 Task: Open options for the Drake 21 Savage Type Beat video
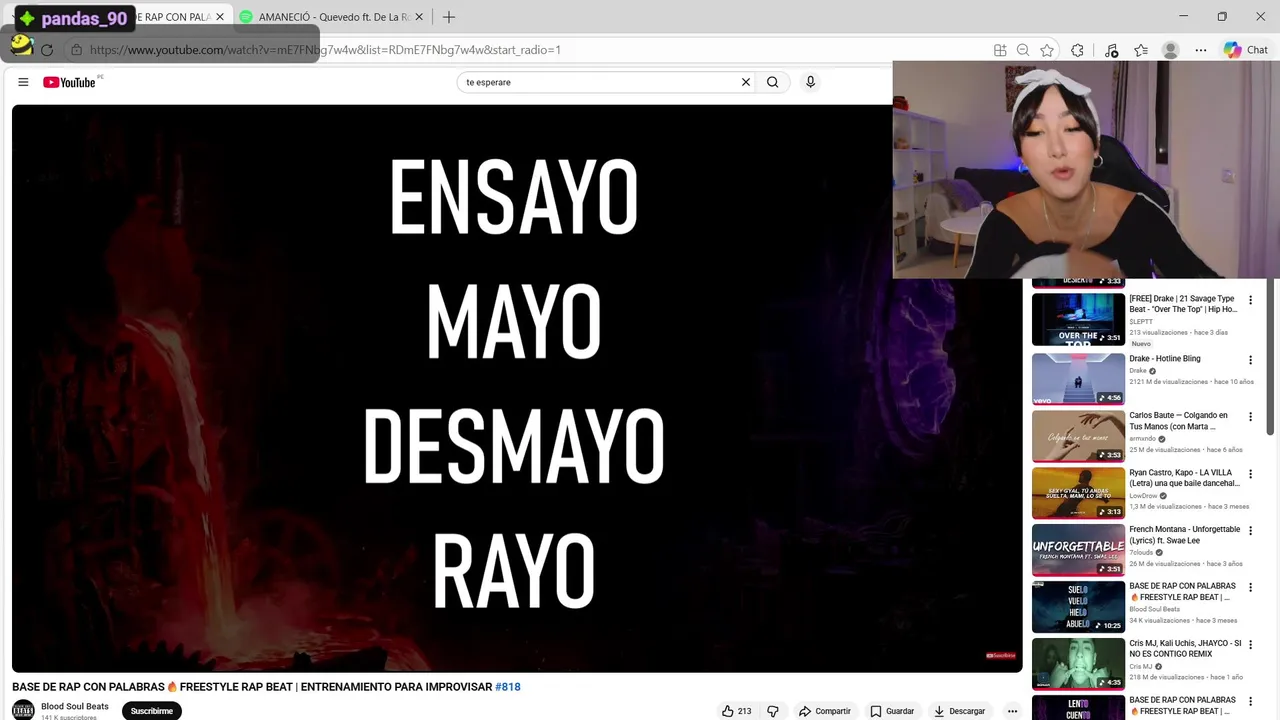pos(1250,300)
